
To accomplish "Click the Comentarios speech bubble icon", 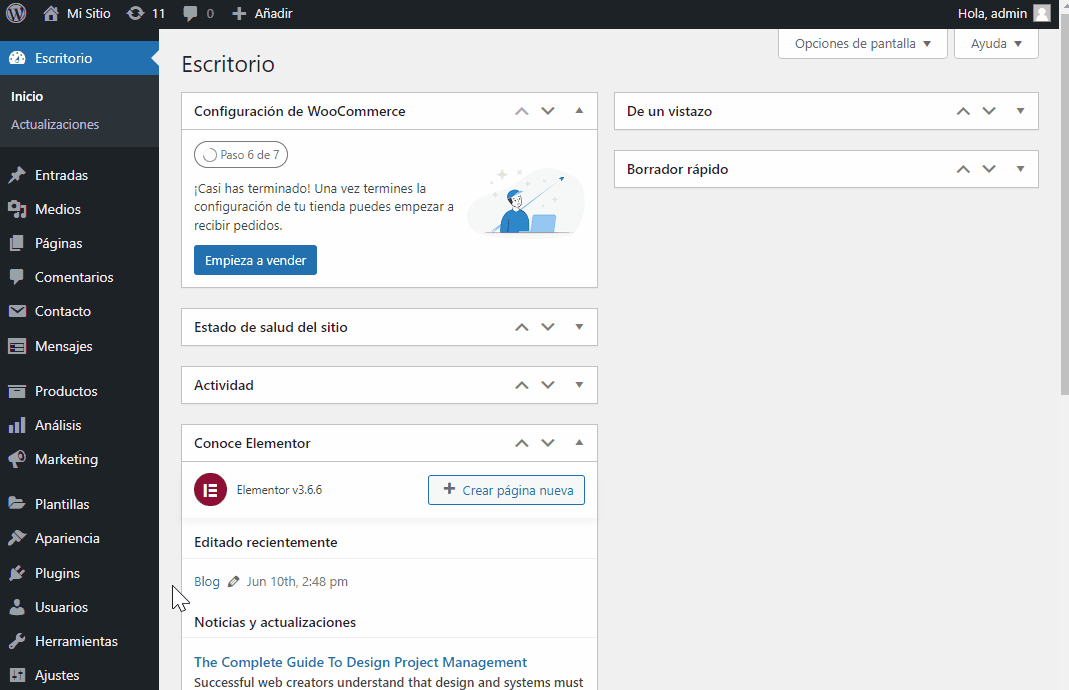I will point(17,277).
